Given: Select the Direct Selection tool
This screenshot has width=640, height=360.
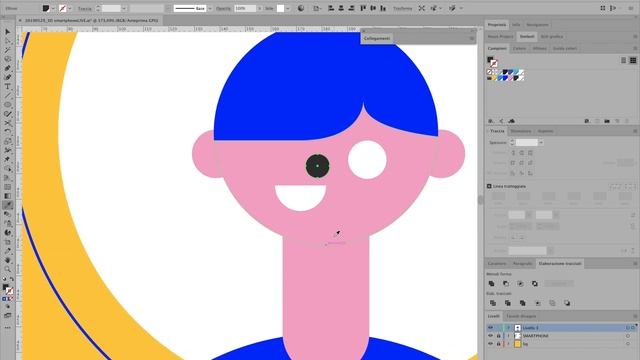Looking at the screenshot, I should (x=8, y=41).
